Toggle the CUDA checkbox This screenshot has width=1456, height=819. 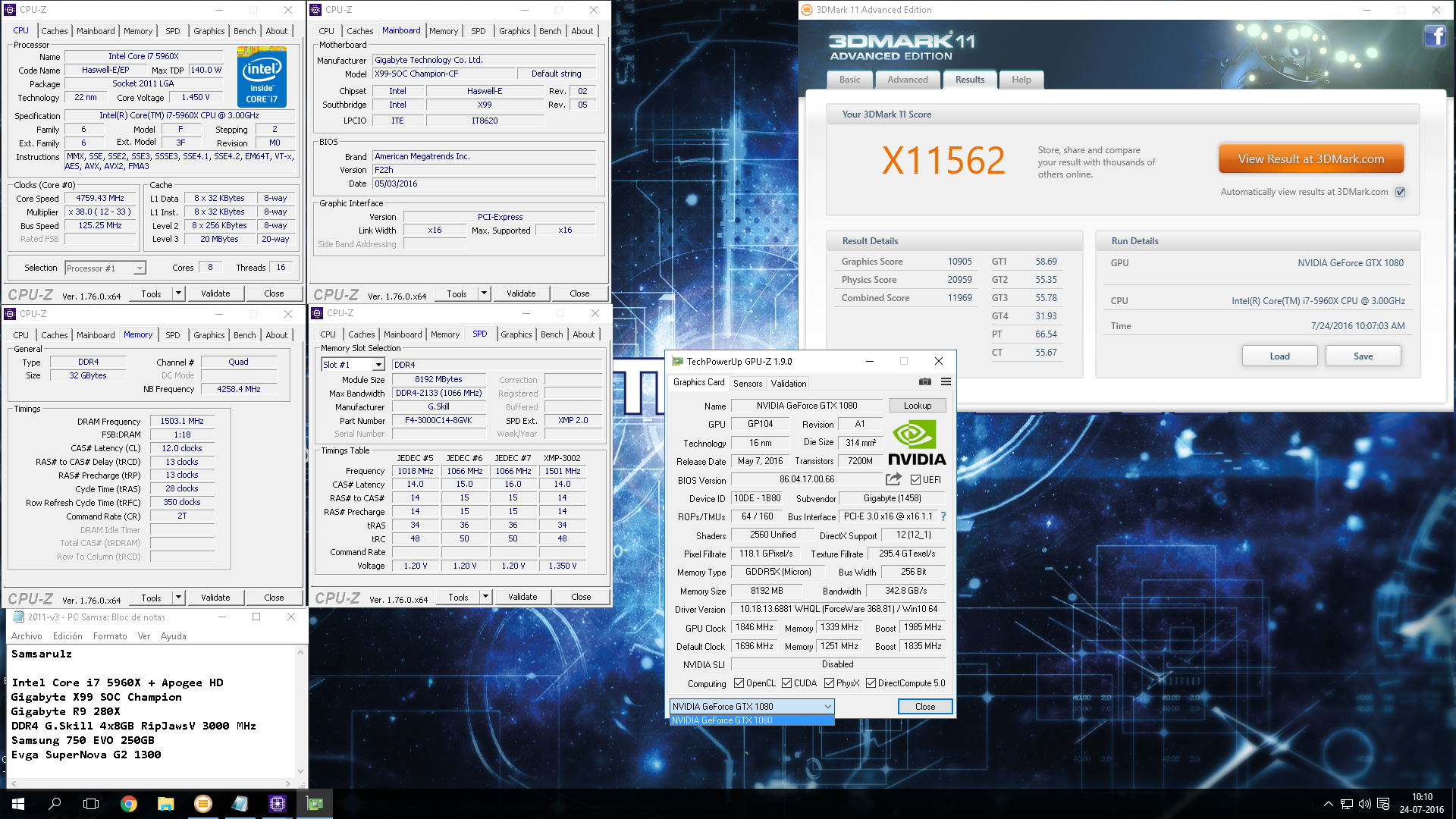[x=786, y=683]
